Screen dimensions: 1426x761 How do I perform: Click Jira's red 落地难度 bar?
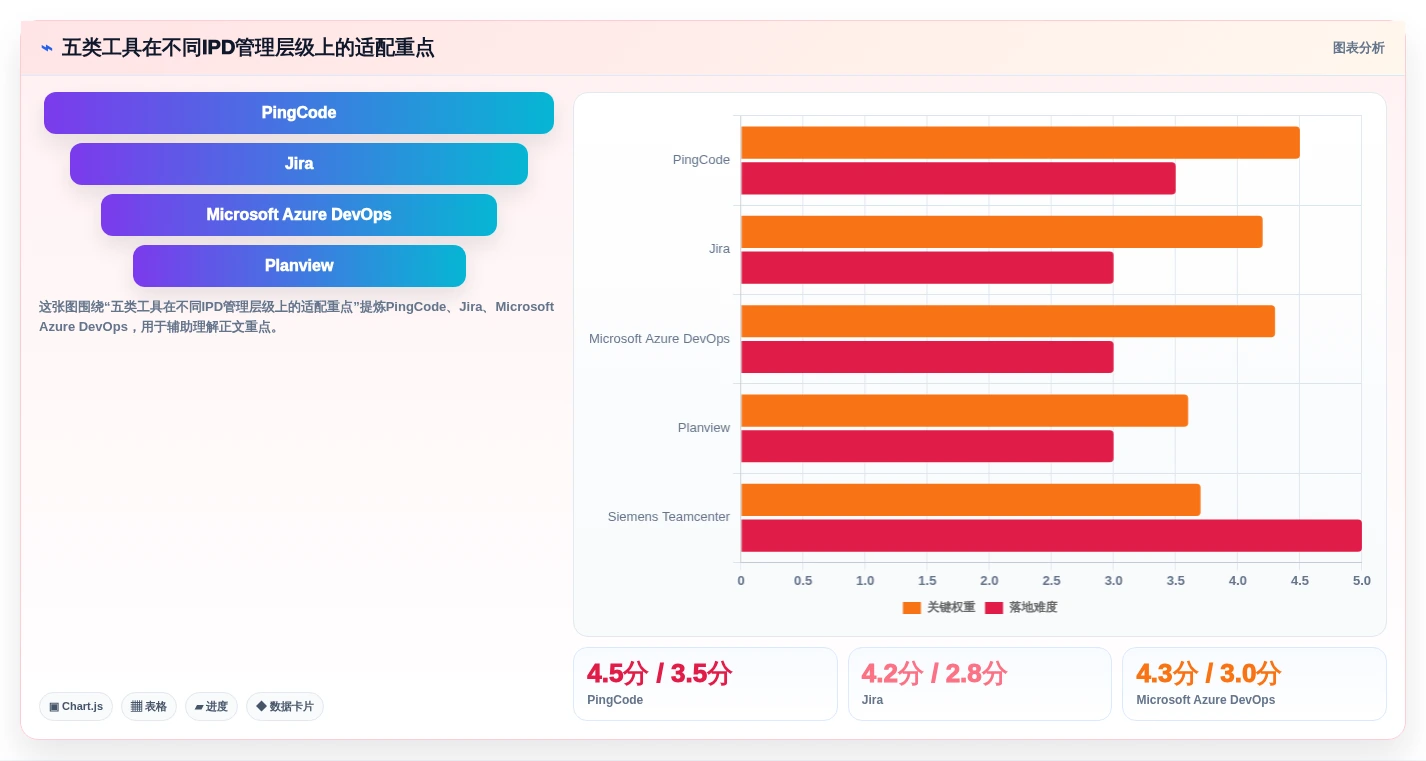click(x=927, y=268)
